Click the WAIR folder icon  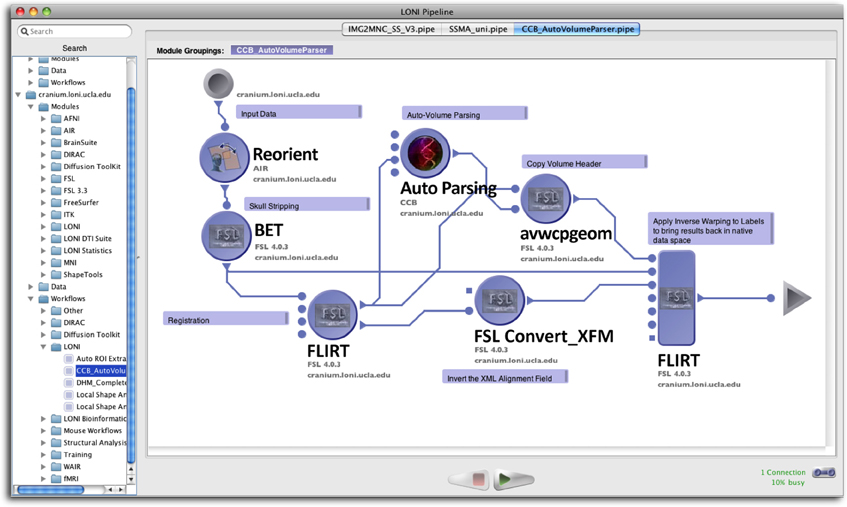(56, 467)
